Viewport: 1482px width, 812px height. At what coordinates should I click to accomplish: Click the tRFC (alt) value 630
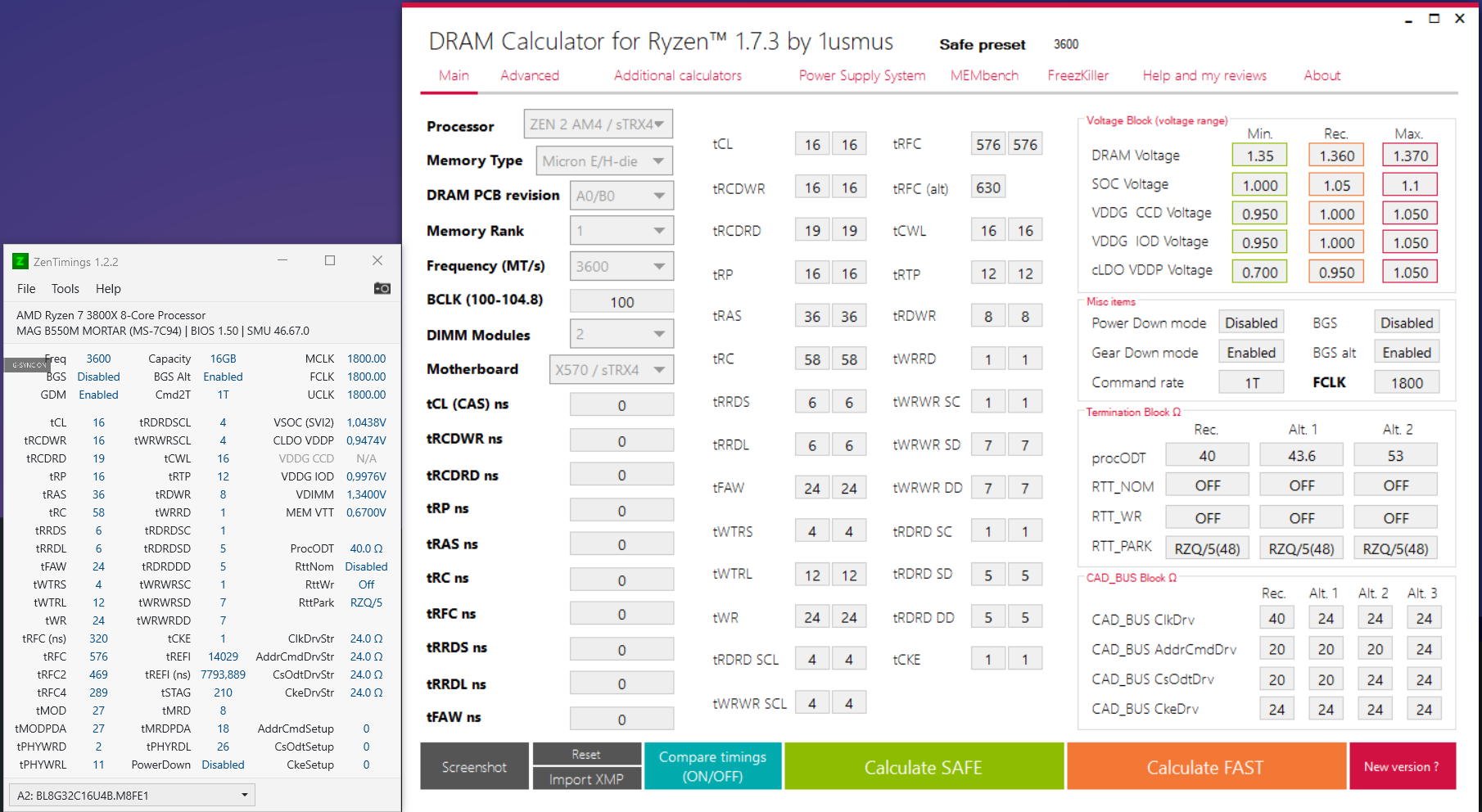click(988, 187)
